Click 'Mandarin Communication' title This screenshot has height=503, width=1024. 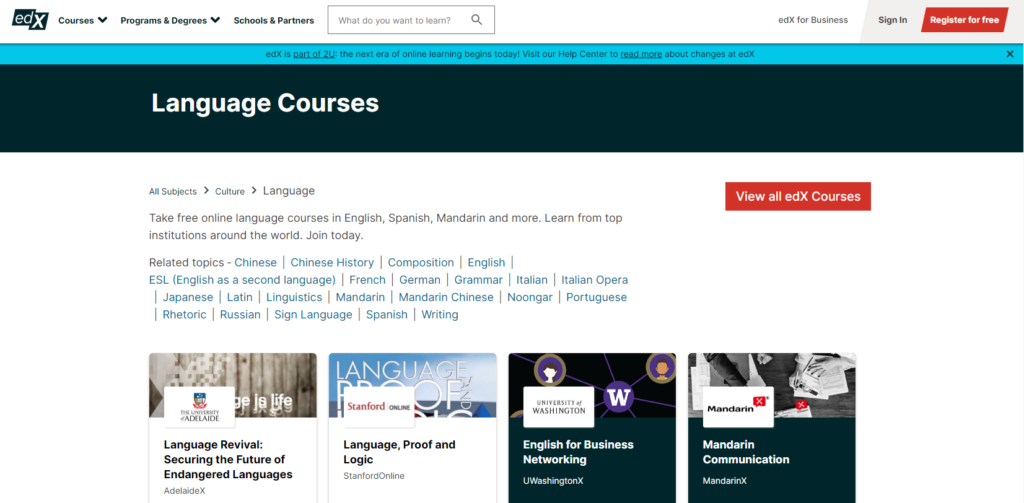746,452
